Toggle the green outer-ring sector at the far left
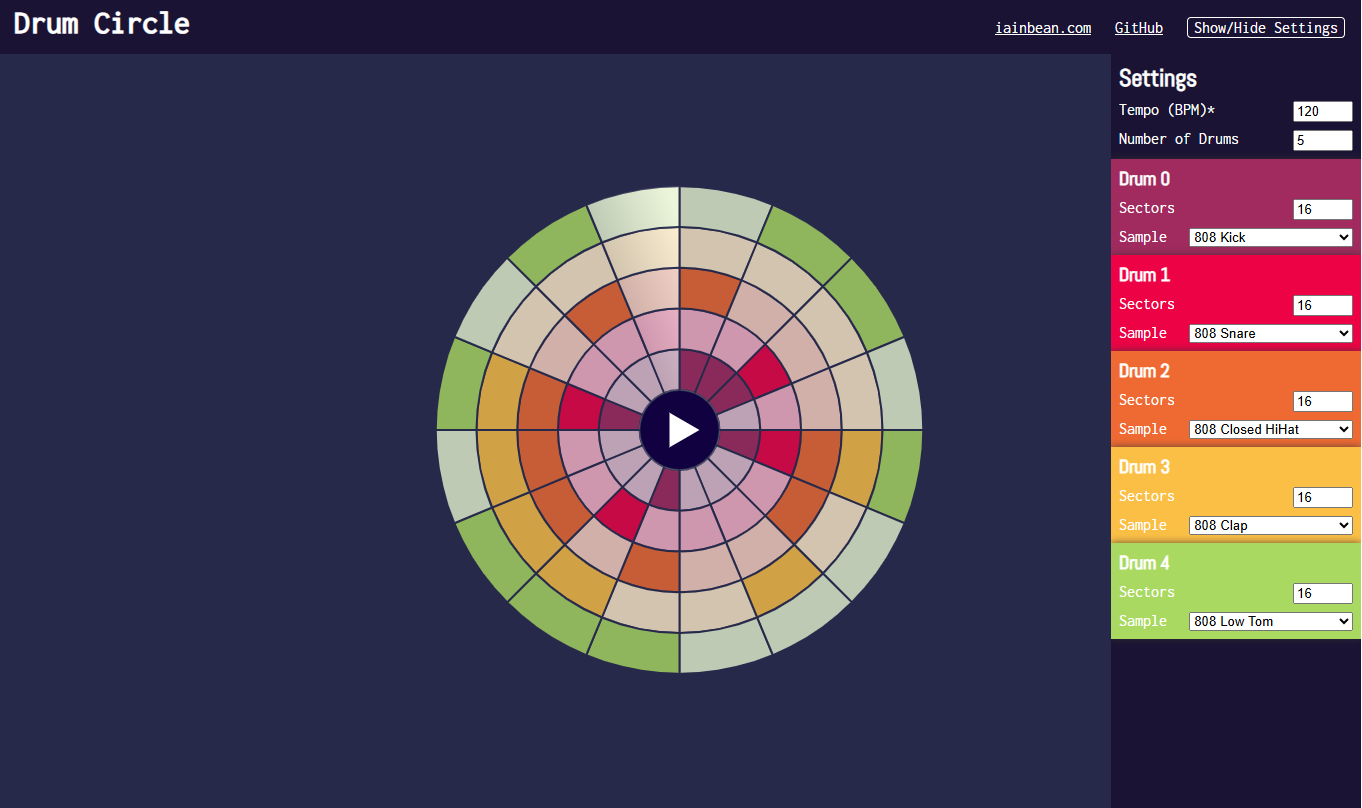Viewport: 1362px width, 808px height. tap(458, 386)
